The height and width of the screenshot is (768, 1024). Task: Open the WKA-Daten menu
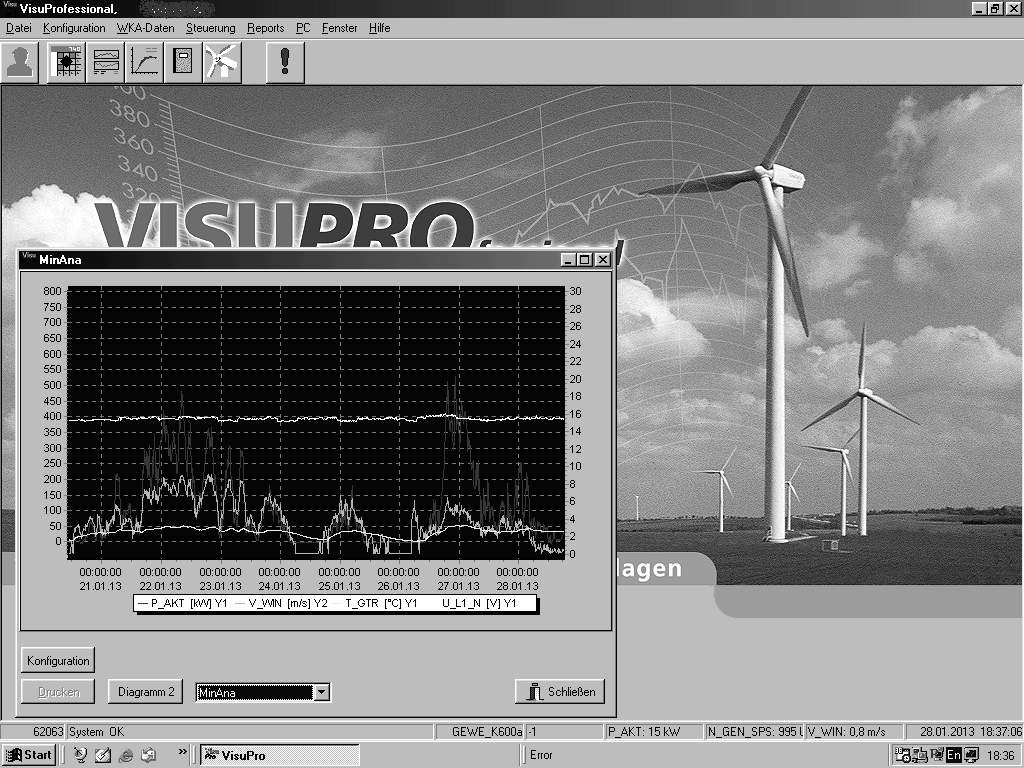tap(146, 28)
